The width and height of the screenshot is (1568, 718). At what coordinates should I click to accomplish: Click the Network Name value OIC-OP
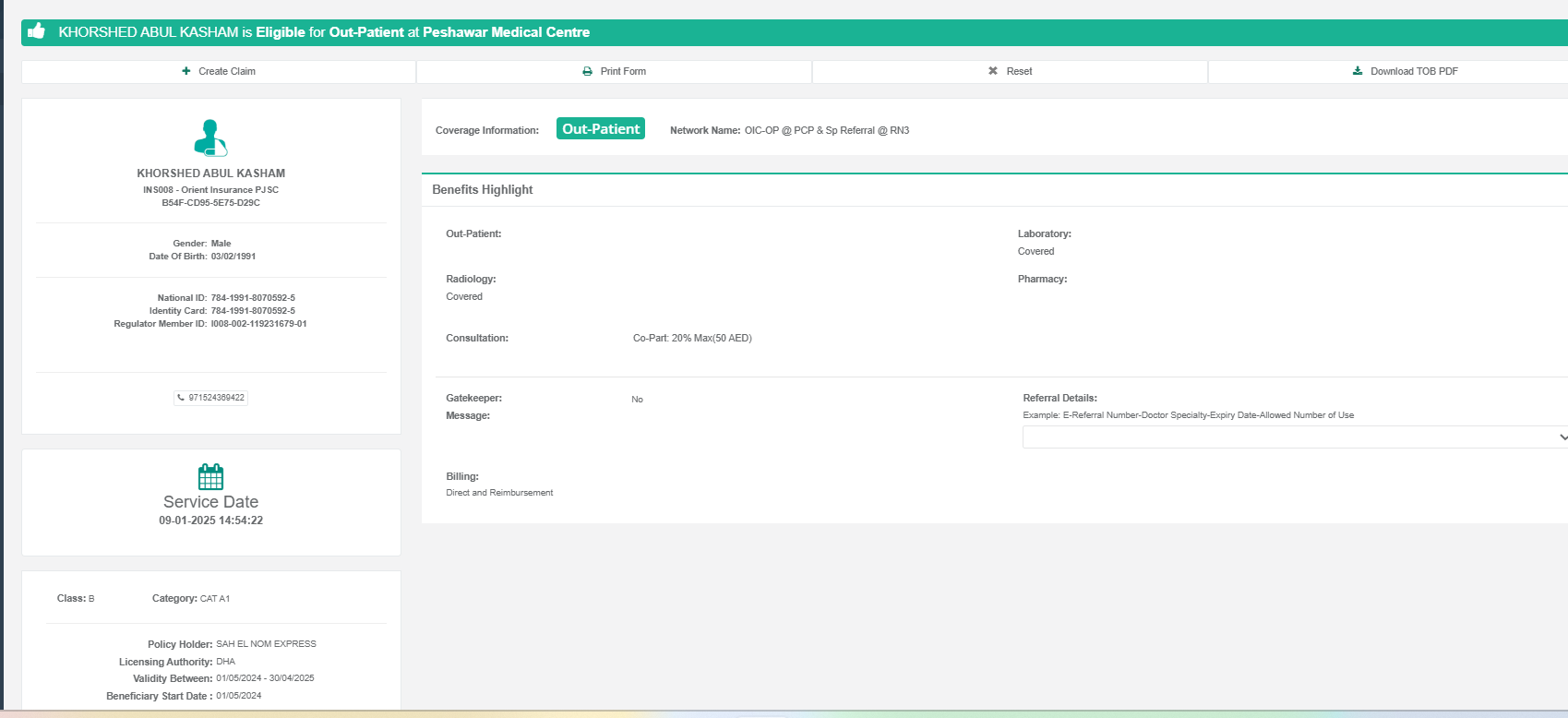[x=826, y=130]
